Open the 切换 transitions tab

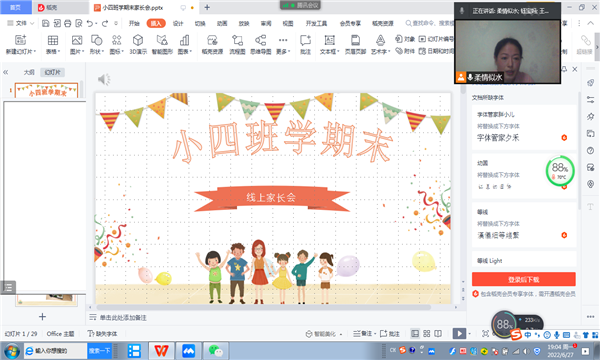tap(200, 23)
